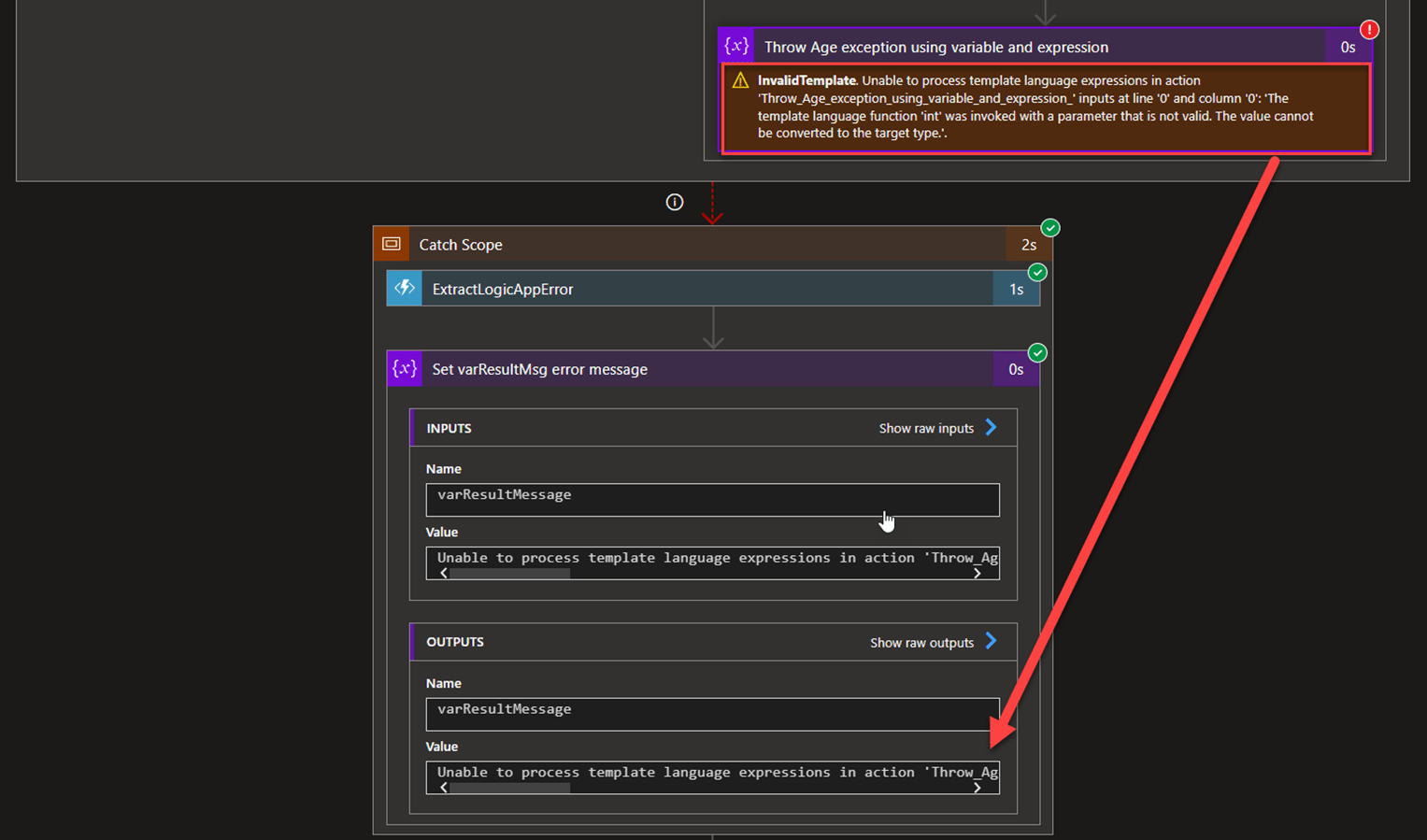This screenshot has height=840, width=1427.
Task: Click the right scroll arrow in OUTPUTS Value field
Action: (x=977, y=788)
